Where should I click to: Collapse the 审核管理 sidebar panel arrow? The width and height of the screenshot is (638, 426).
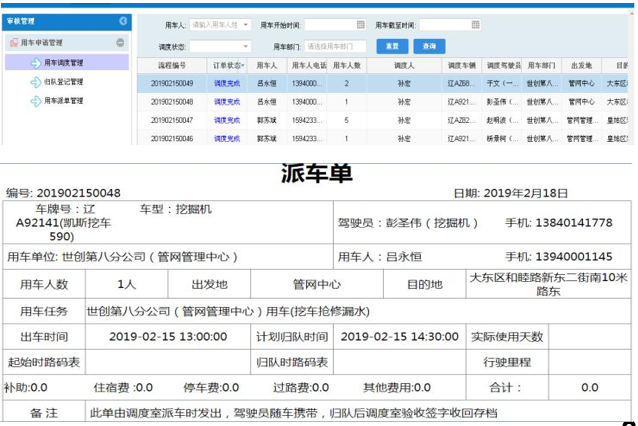tap(123, 21)
